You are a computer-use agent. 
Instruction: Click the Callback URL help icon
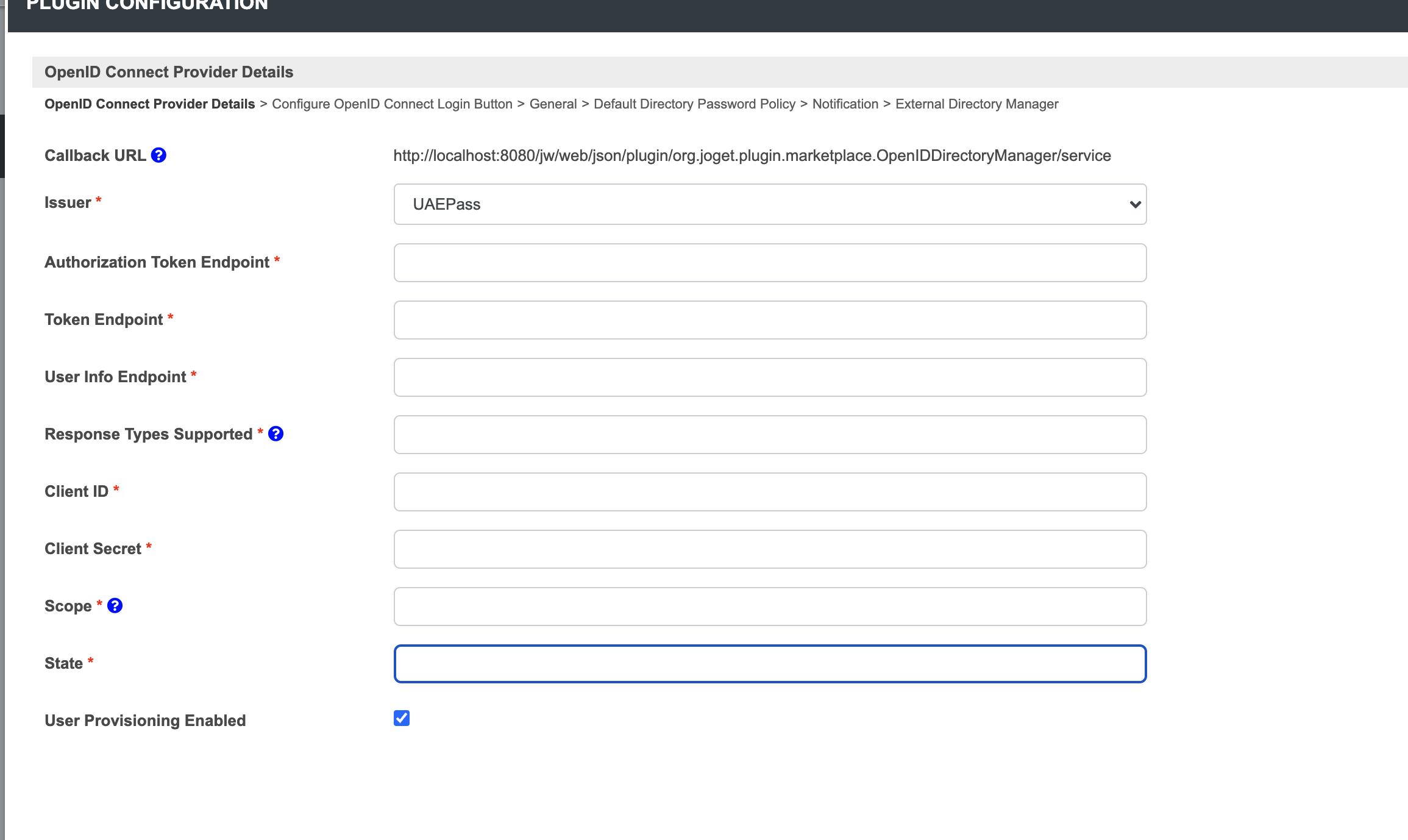tap(158, 155)
